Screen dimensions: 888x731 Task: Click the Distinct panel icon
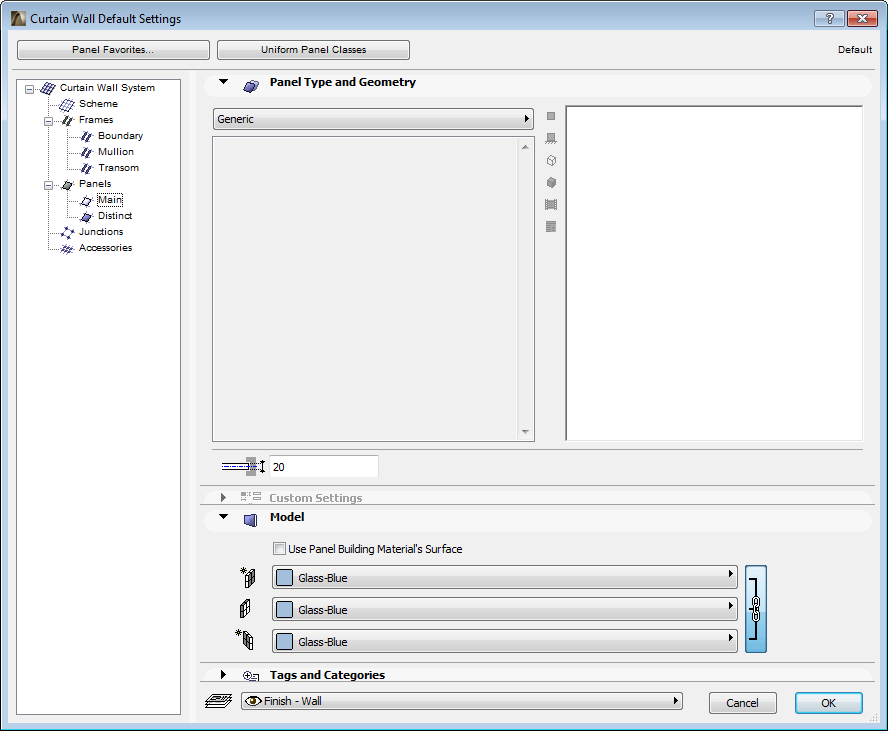pyautogui.click(x=86, y=216)
